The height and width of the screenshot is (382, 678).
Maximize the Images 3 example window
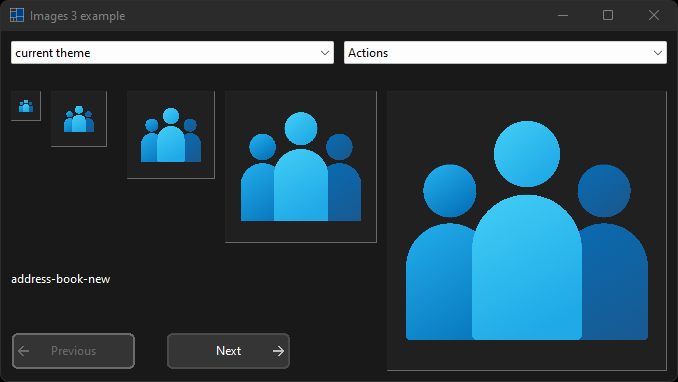[608, 16]
